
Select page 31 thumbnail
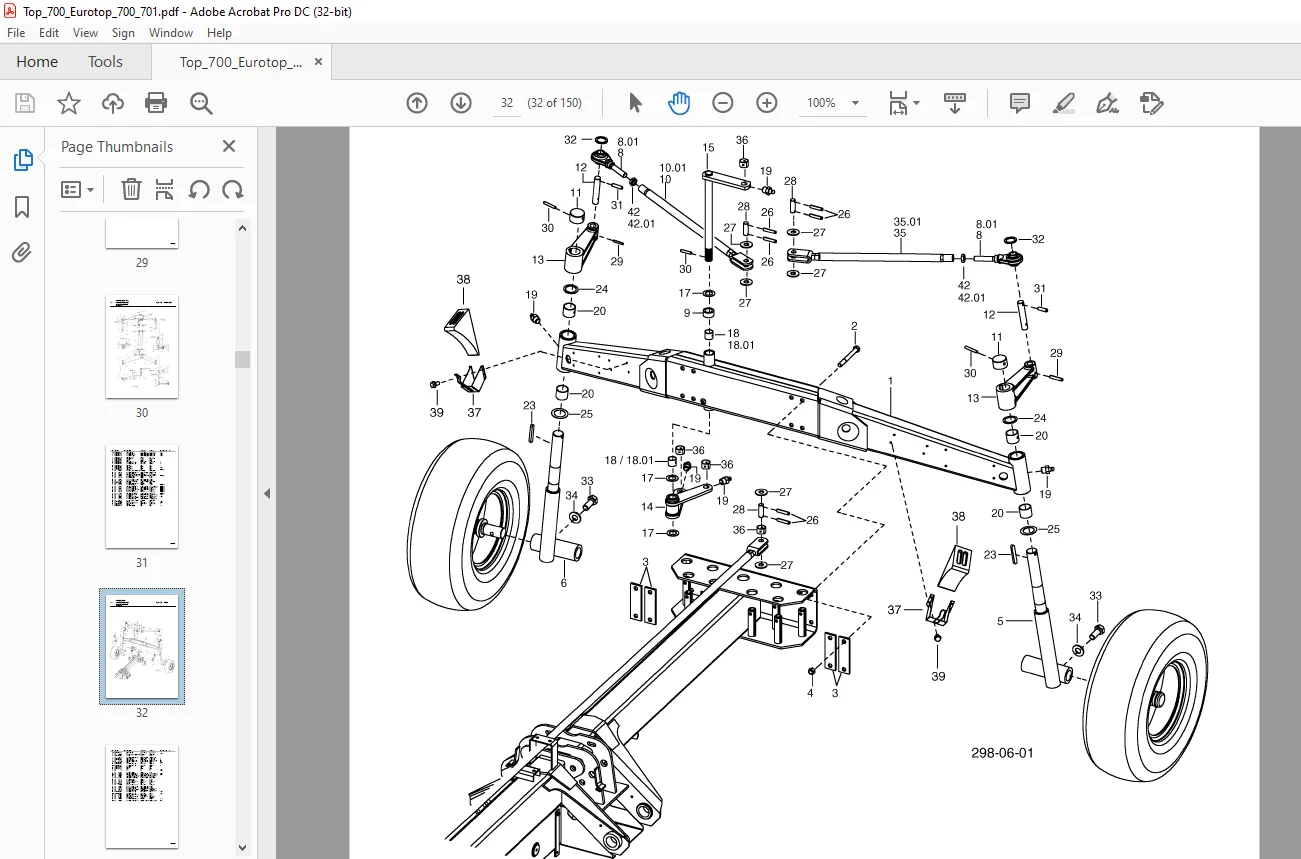click(142, 497)
